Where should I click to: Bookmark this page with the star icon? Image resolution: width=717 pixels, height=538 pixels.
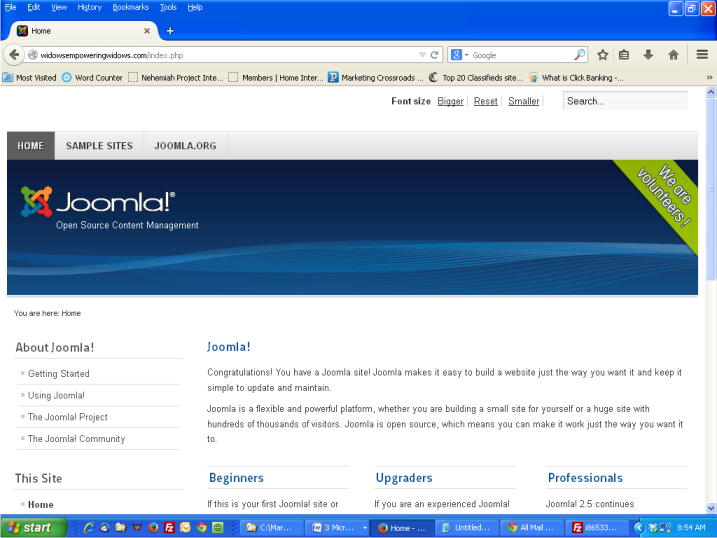pos(602,55)
